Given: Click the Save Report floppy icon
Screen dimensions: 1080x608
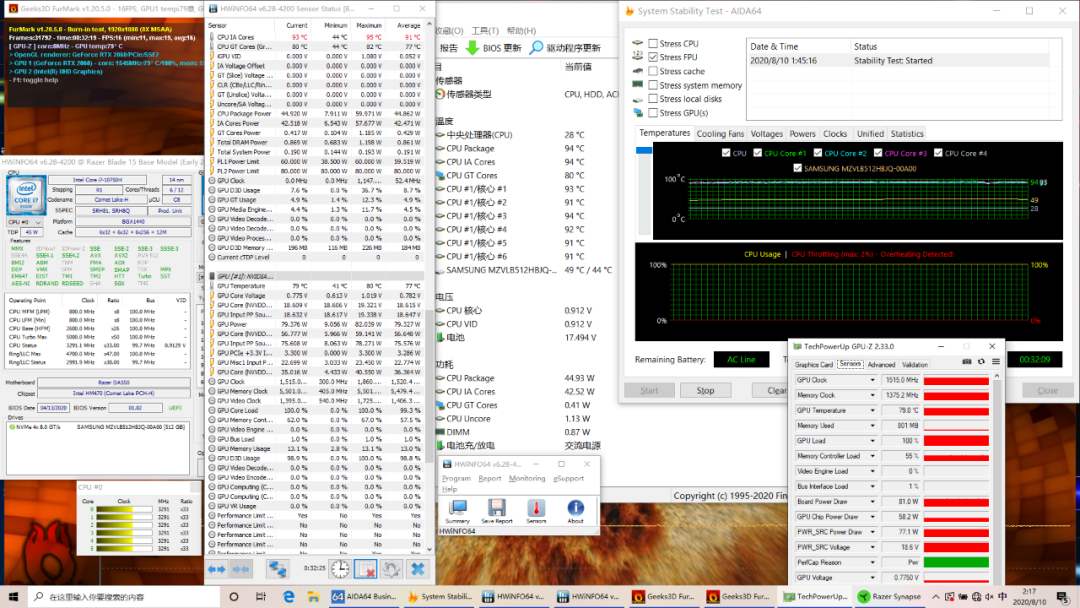Looking at the screenshot, I should tap(496, 508).
